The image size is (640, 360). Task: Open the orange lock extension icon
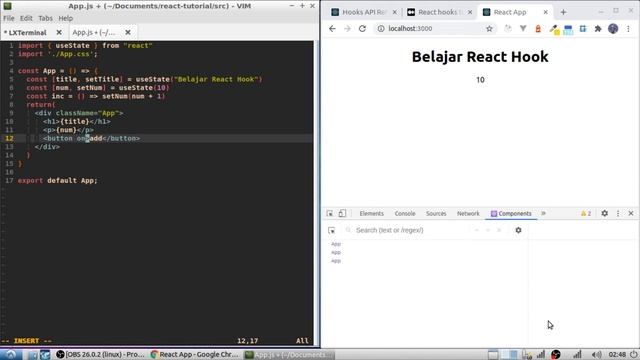tap(538, 29)
